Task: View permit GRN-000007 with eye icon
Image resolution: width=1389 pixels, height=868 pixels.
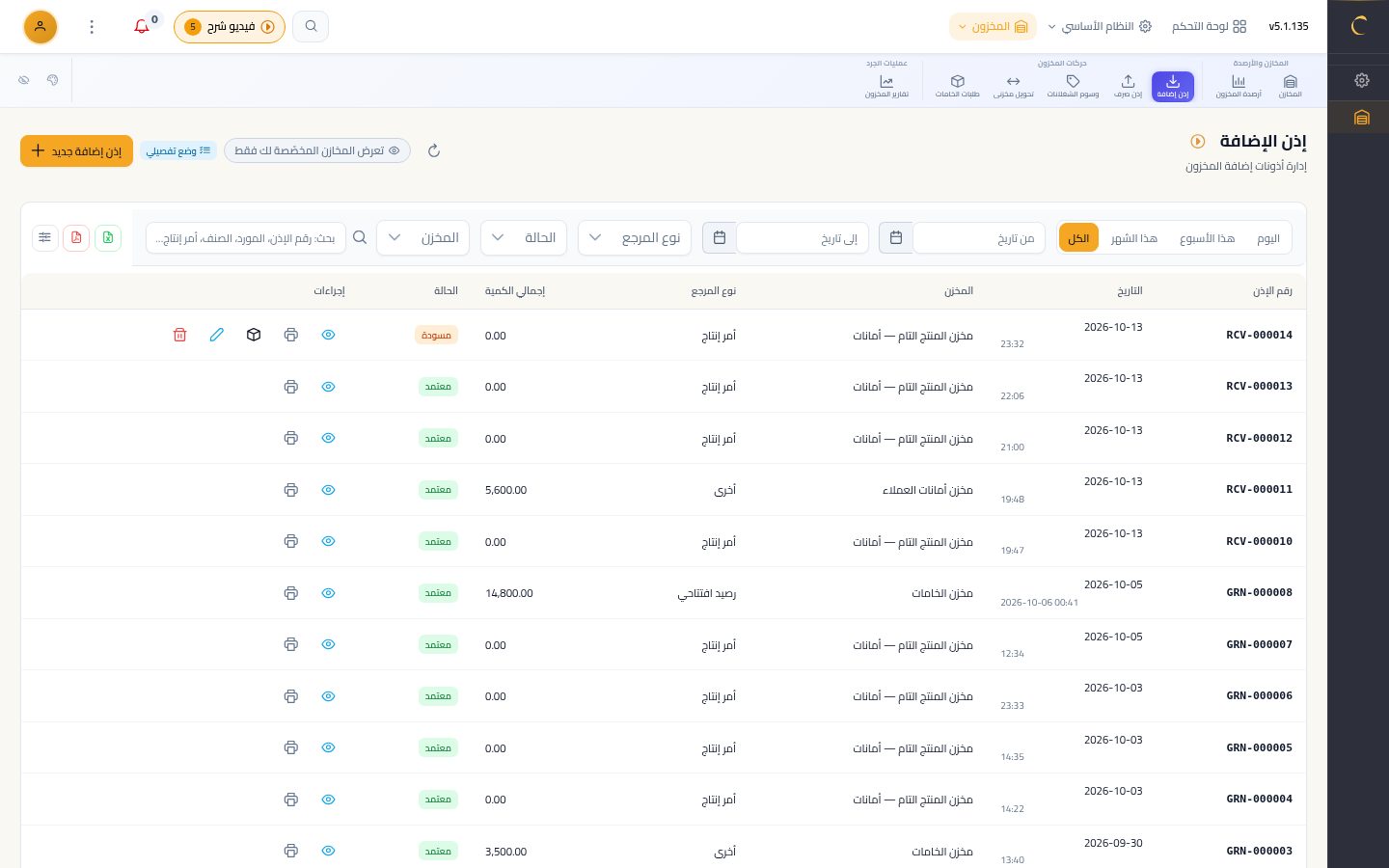Action: (x=328, y=644)
